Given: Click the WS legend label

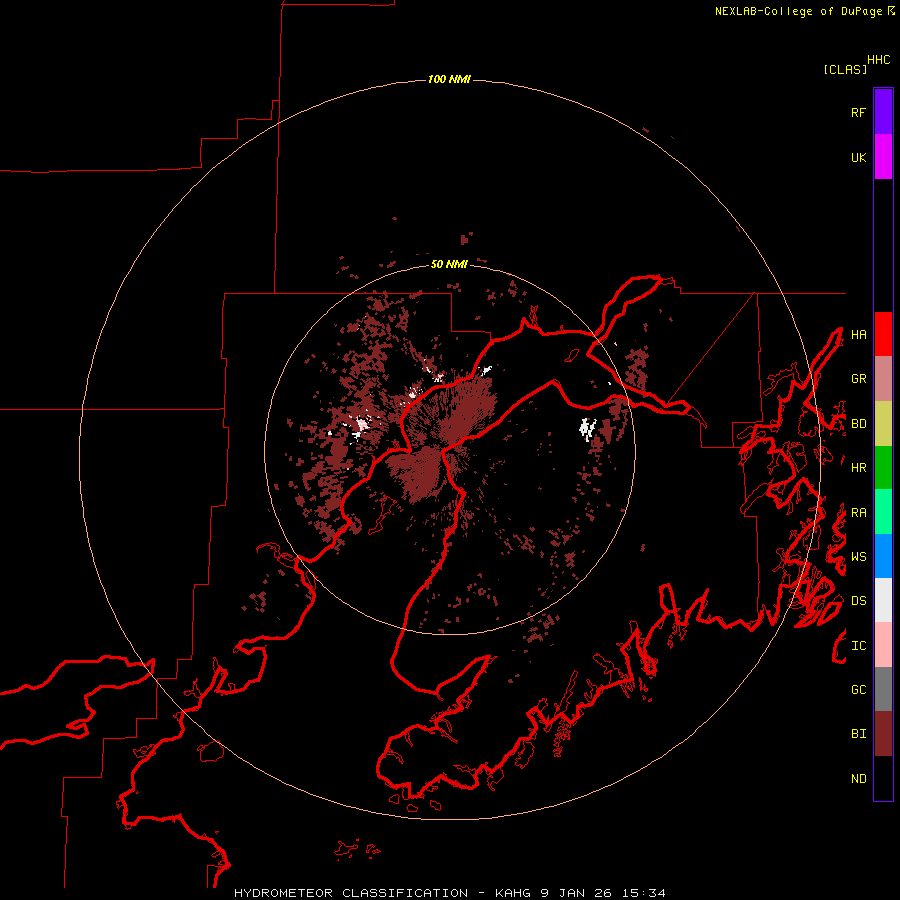Looking at the screenshot, I should click(x=859, y=557).
